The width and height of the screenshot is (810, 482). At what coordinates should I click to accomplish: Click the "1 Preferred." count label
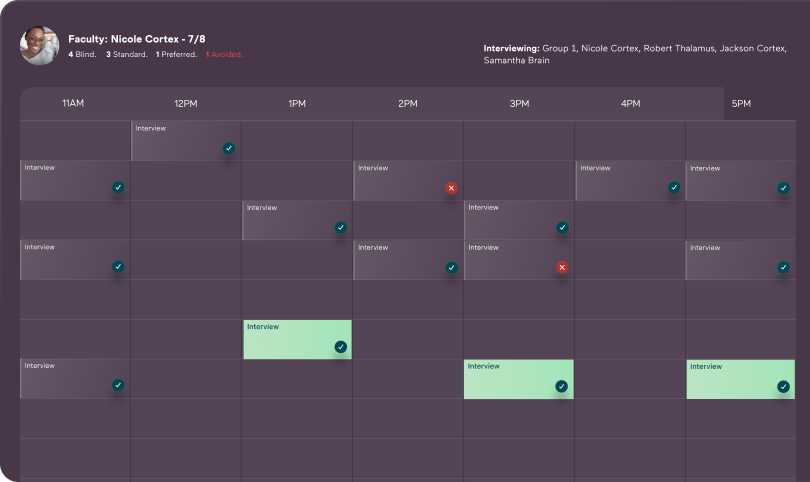(176, 54)
